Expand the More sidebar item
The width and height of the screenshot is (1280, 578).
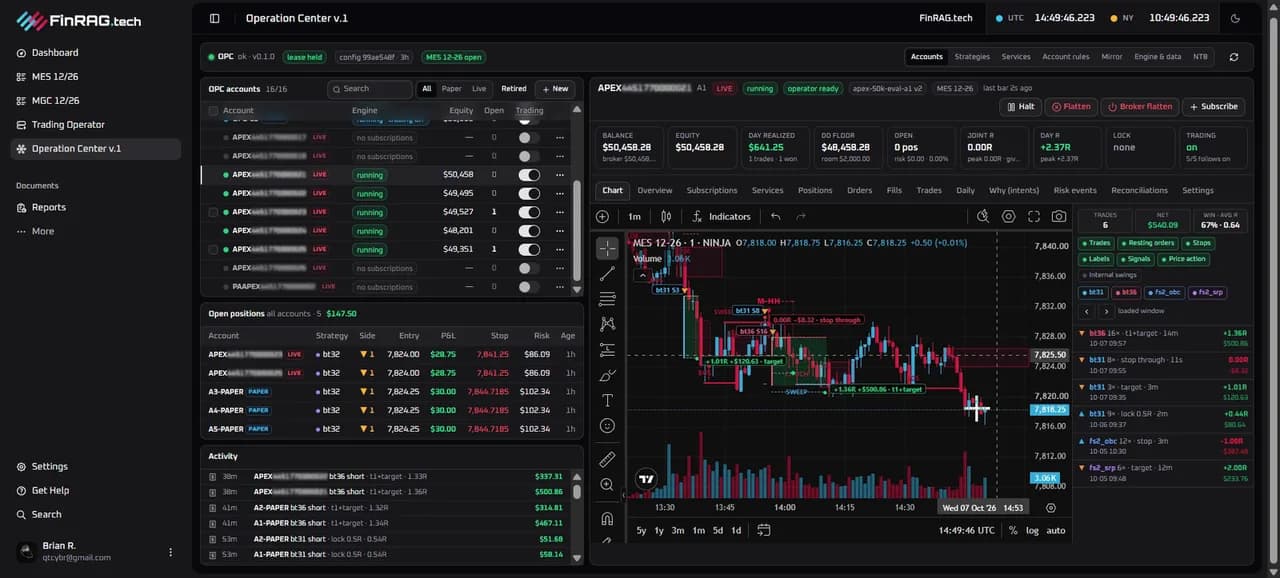click(x=43, y=231)
